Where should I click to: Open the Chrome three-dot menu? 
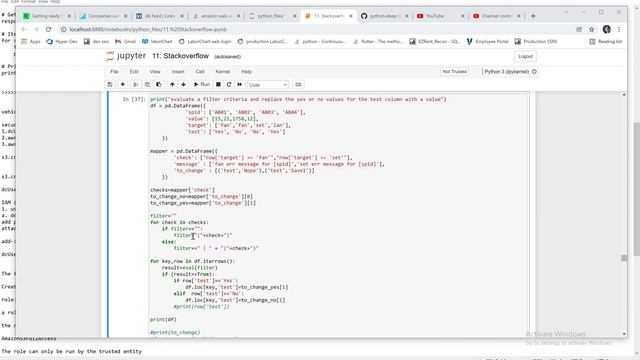click(619, 29)
